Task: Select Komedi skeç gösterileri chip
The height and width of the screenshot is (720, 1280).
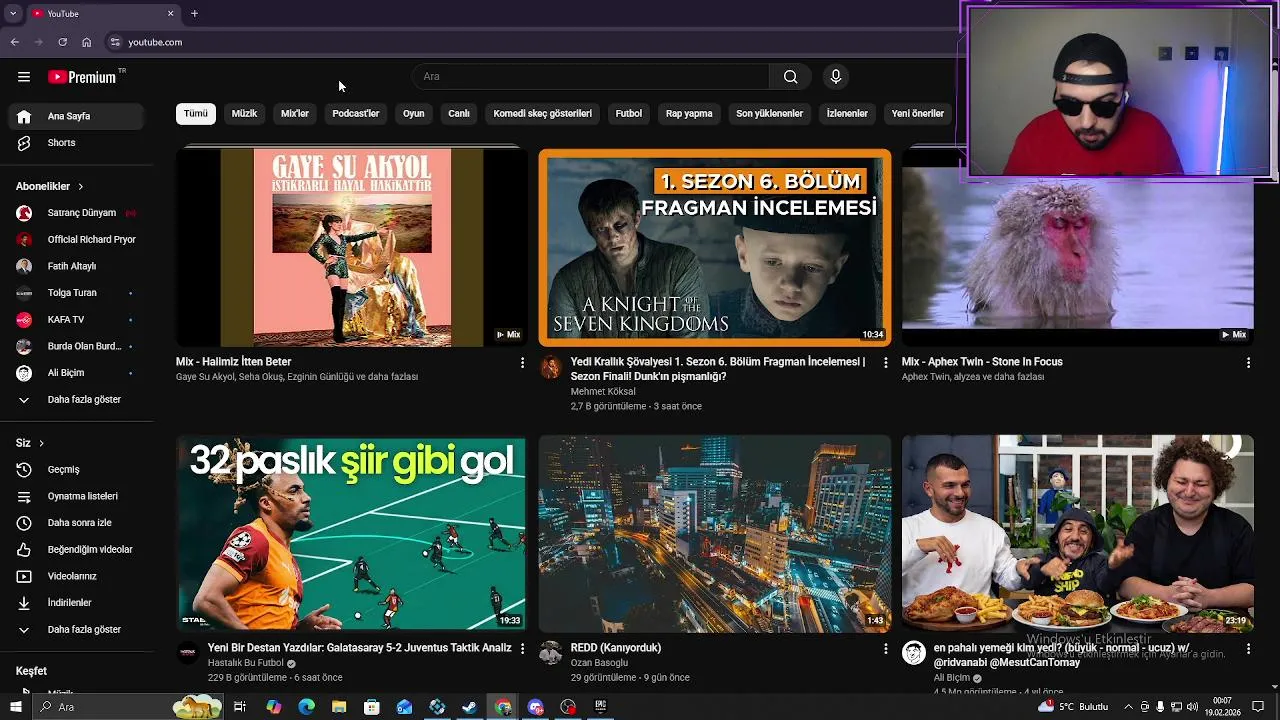Action: coord(543,113)
